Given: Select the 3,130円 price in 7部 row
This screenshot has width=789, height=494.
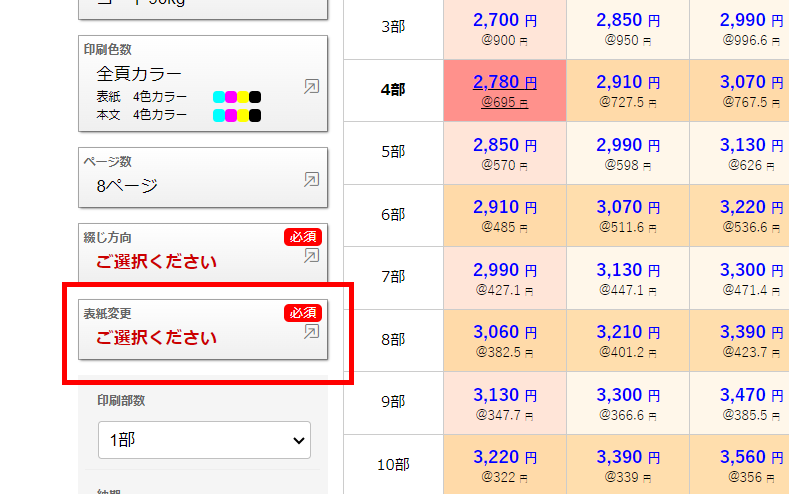Looking at the screenshot, I should pyautogui.click(x=627, y=270).
